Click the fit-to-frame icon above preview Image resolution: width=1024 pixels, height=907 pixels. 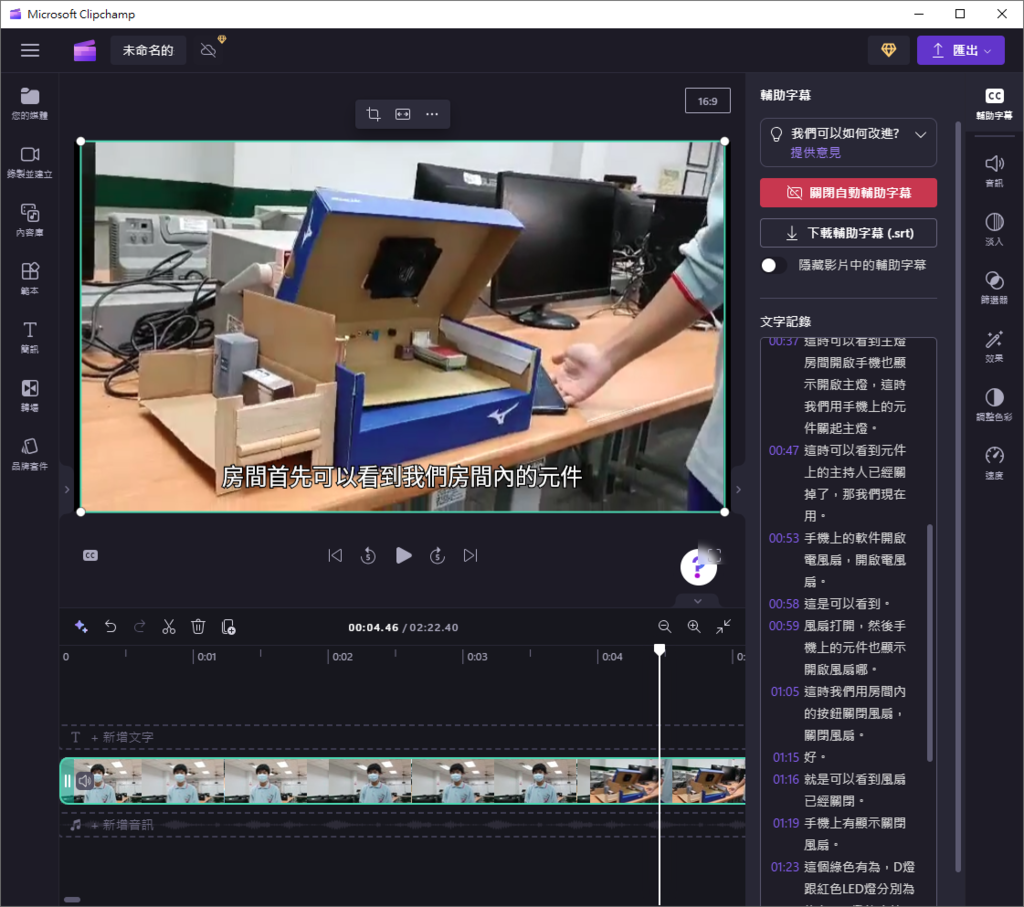403,114
